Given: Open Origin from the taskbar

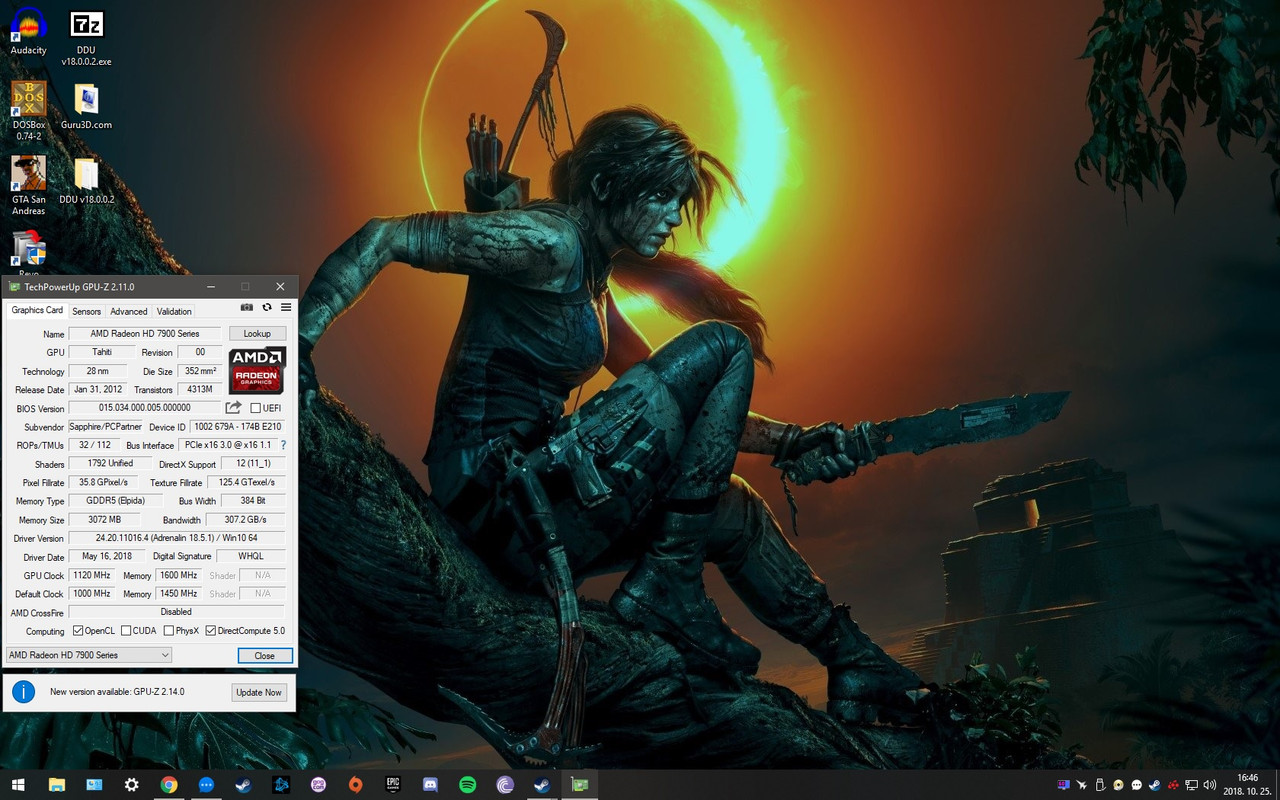Looking at the screenshot, I should point(356,785).
